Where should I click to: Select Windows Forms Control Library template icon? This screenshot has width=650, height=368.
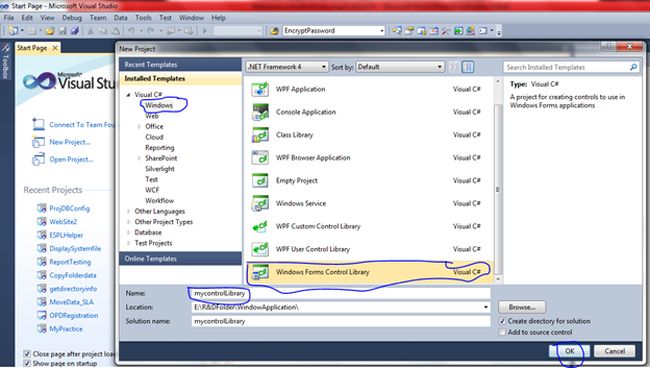(x=260, y=272)
